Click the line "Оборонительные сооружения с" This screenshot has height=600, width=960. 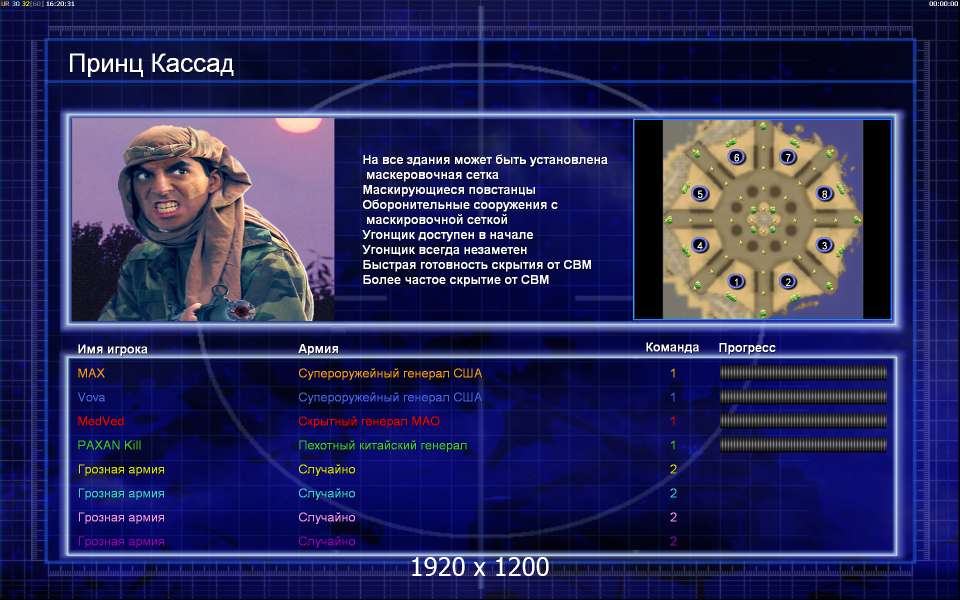pyautogui.click(x=460, y=204)
